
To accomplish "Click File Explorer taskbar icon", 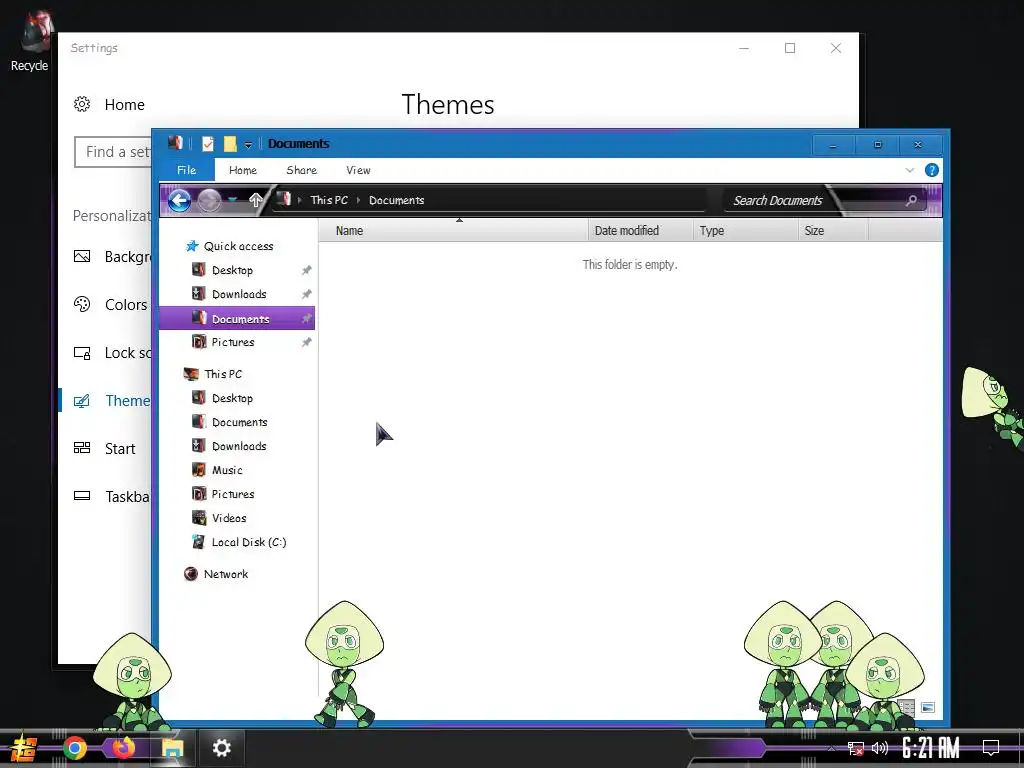I will pyautogui.click(x=172, y=748).
